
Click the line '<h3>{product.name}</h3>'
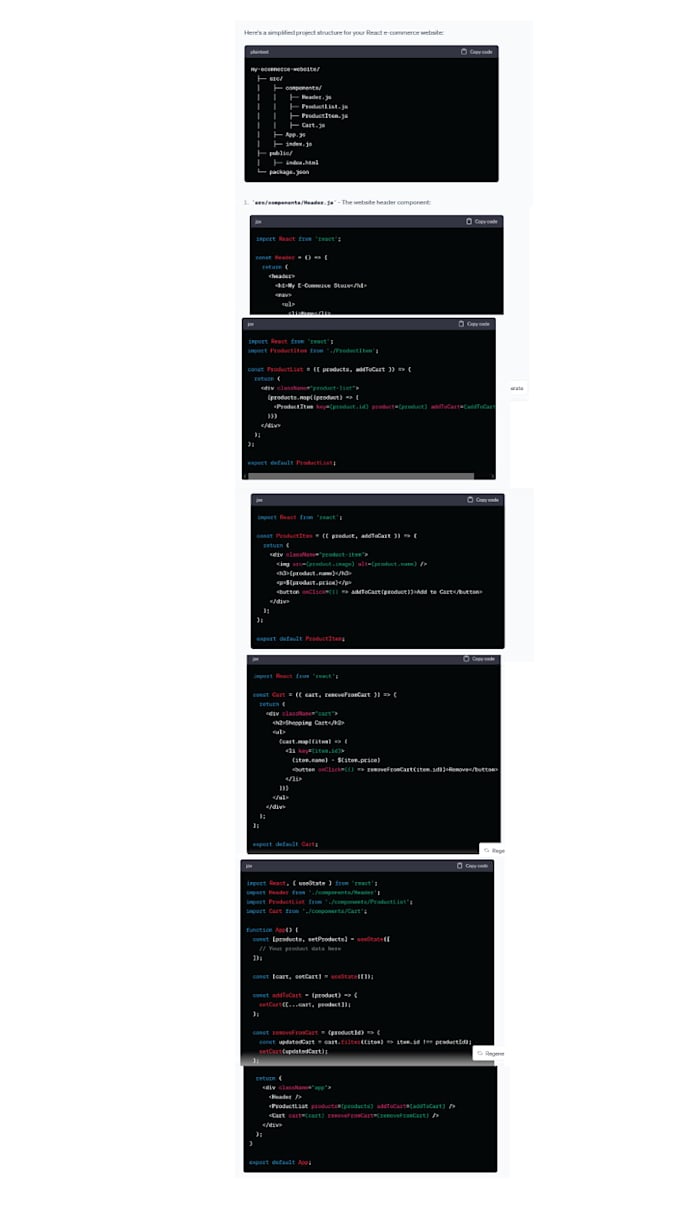tap(314, 572)
